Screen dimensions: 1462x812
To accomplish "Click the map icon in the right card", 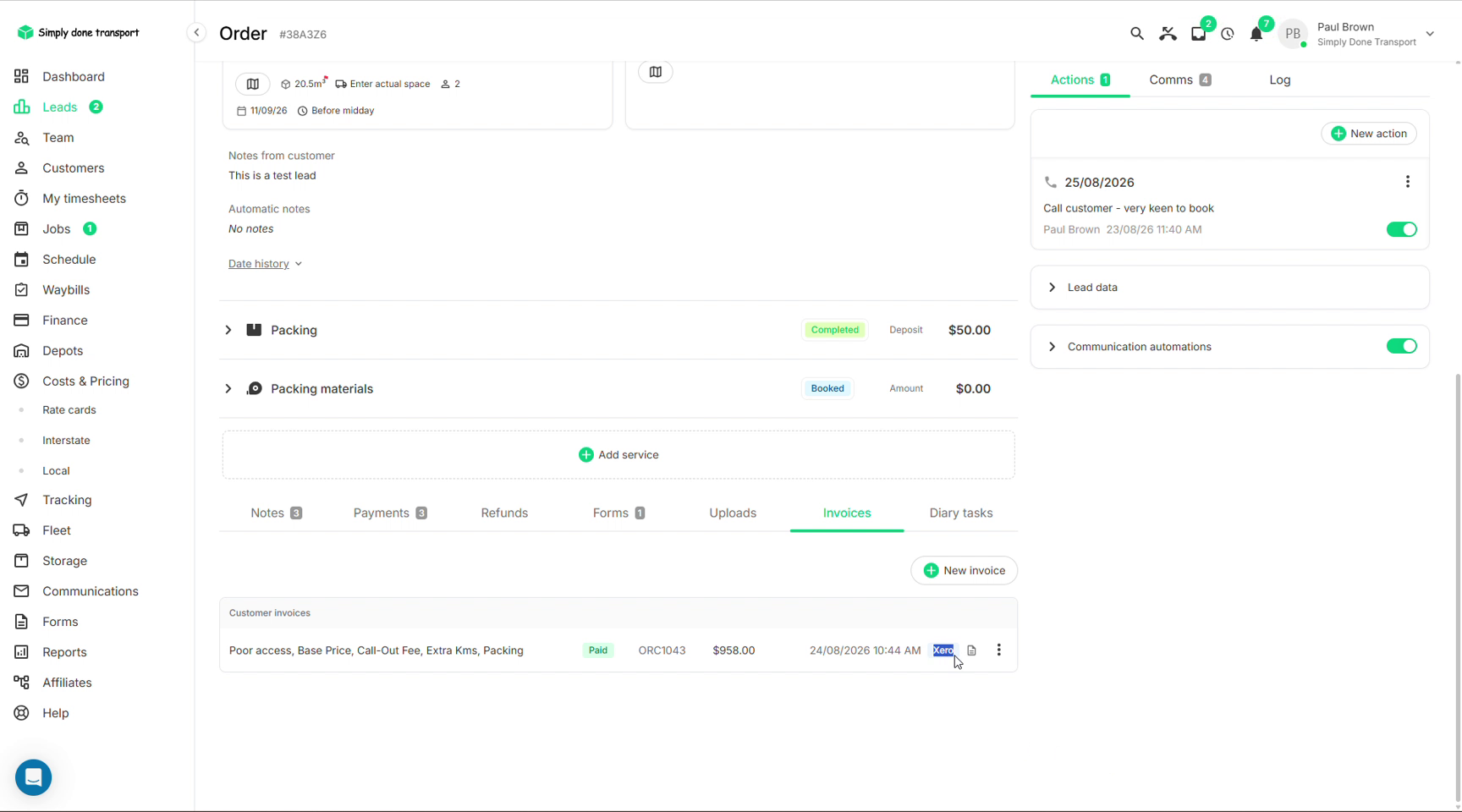I will coord(656,72).
